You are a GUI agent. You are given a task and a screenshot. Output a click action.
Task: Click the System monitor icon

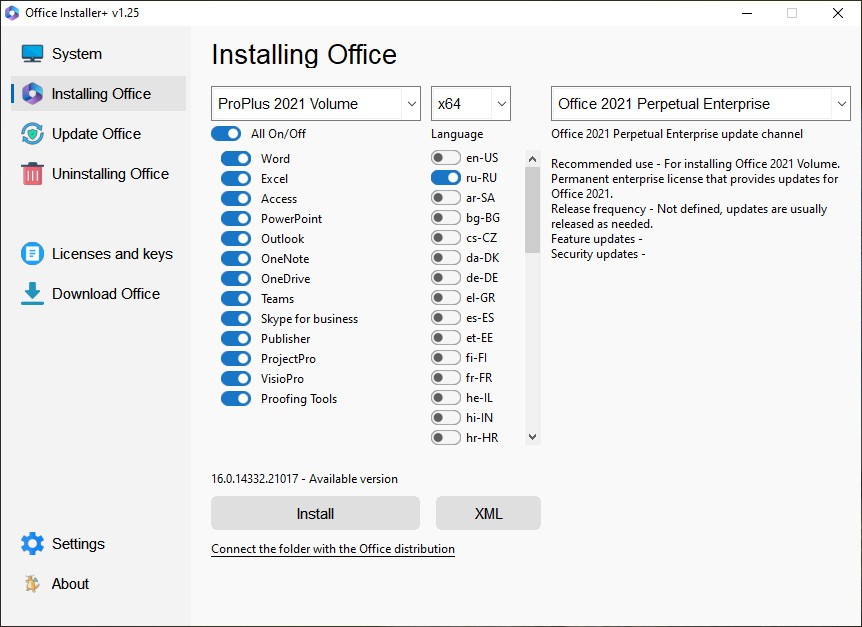click(x=32, y=54)
